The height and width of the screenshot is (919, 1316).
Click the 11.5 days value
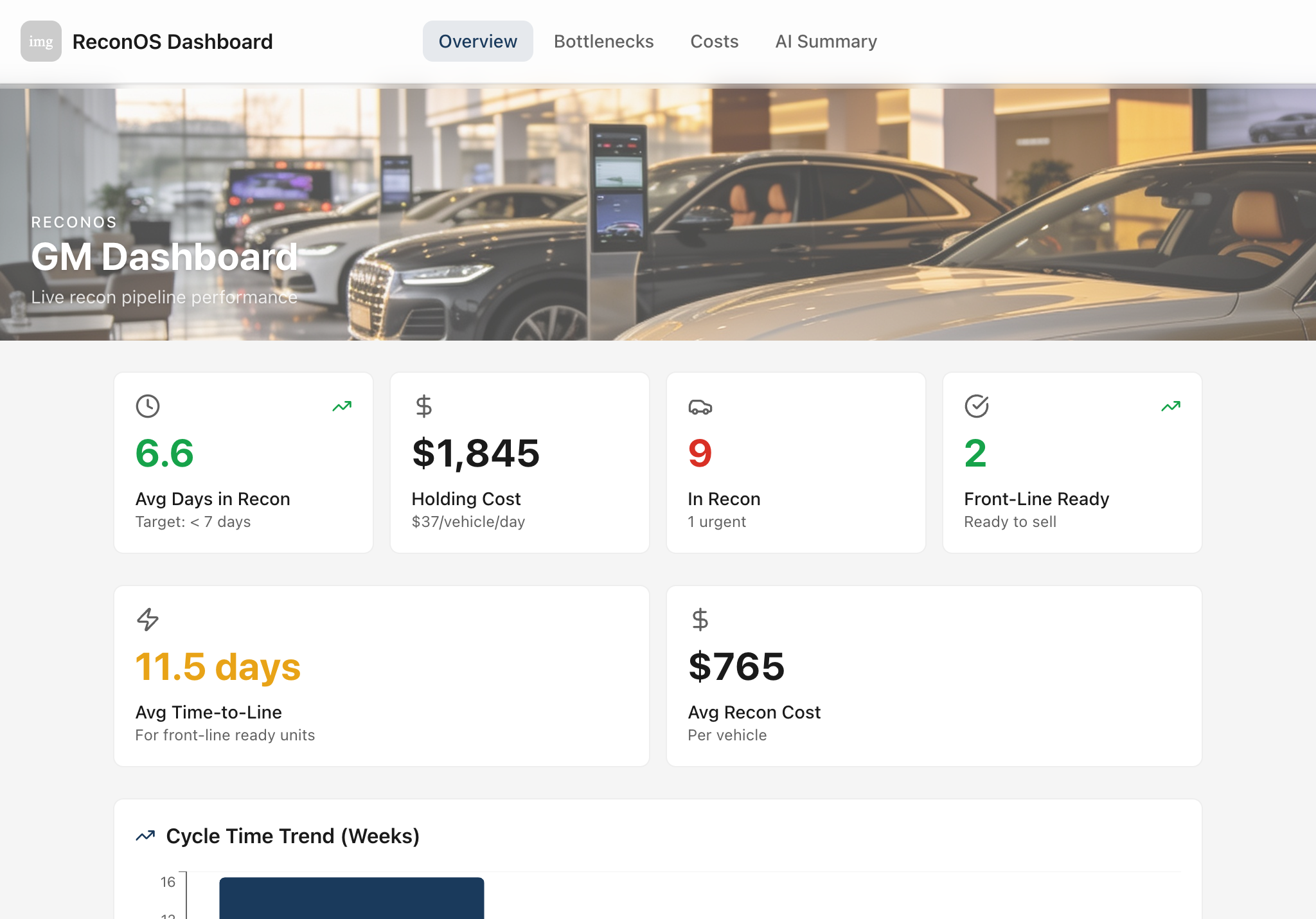click(218, 666)
